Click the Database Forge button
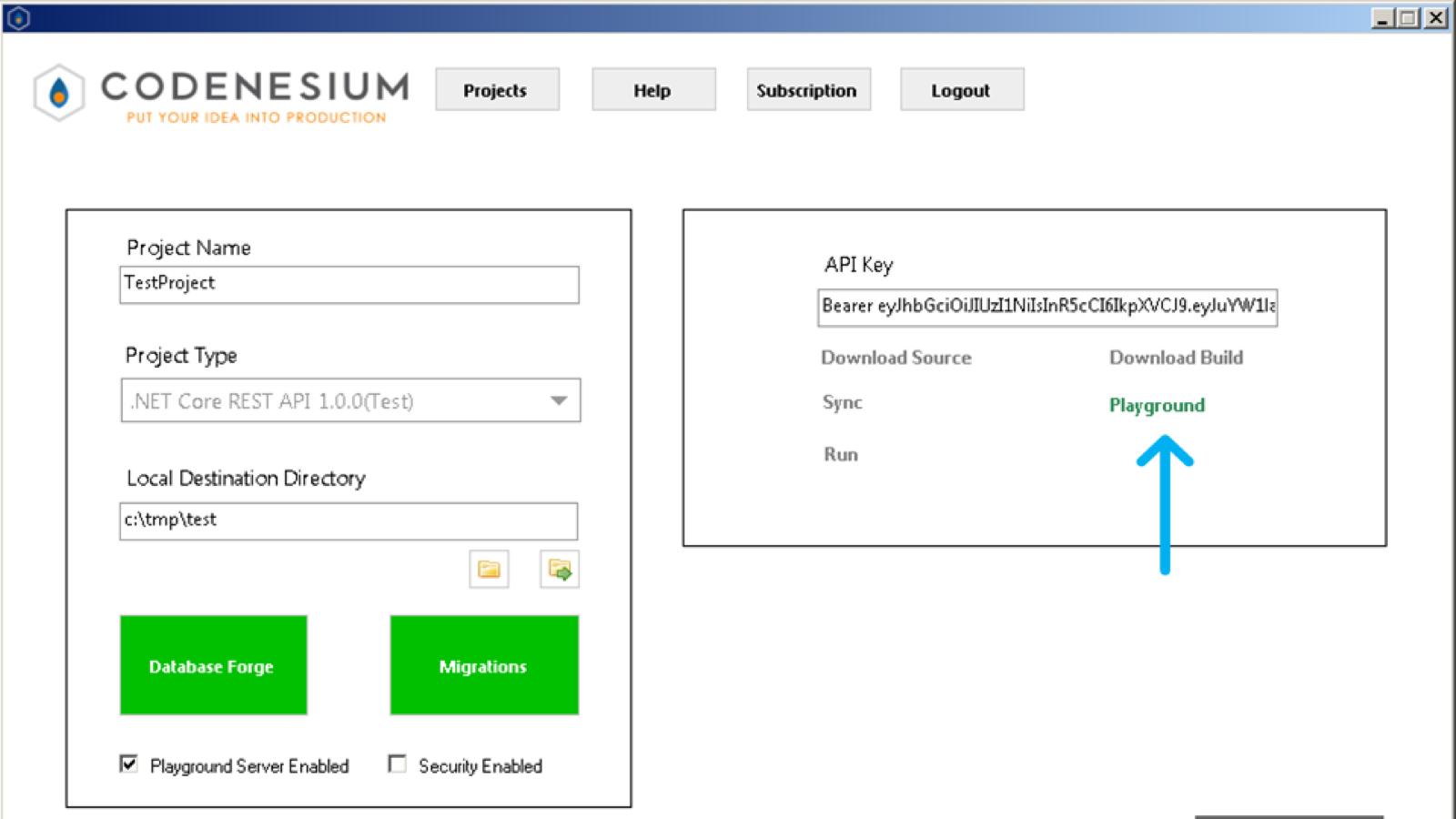Image resolution: width=1456 pixels, height=819 pixels. pyautogui.click(x=212, y=665)
